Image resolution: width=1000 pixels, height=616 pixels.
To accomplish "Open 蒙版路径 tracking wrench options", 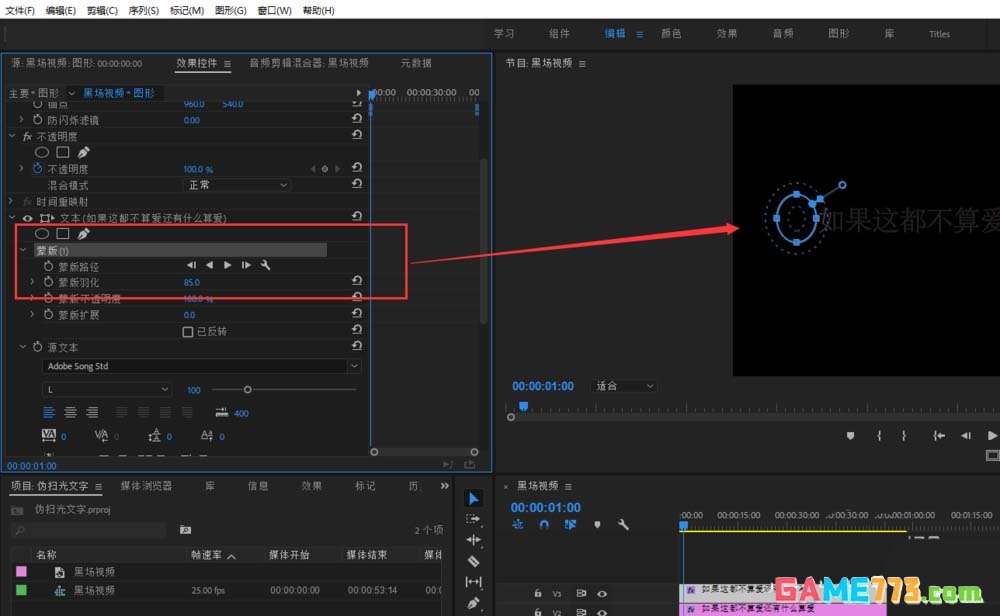I will (265, 265).
